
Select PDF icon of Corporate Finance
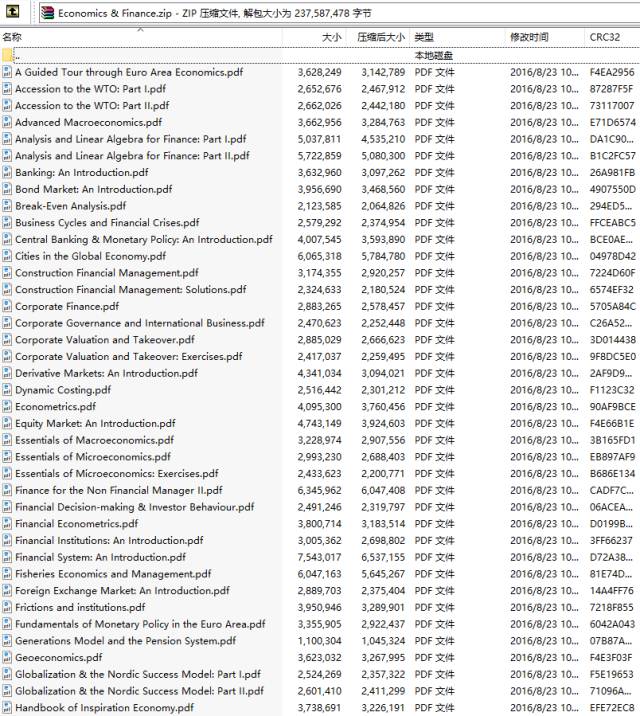click(x=7, y=306)
